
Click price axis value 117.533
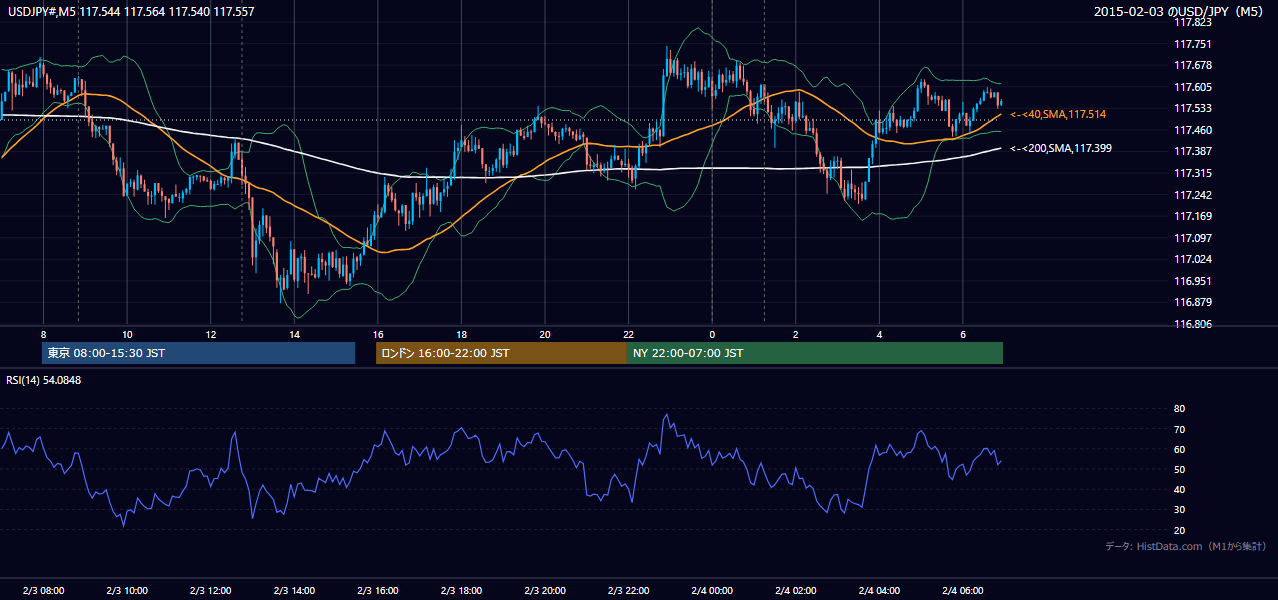1192,108
